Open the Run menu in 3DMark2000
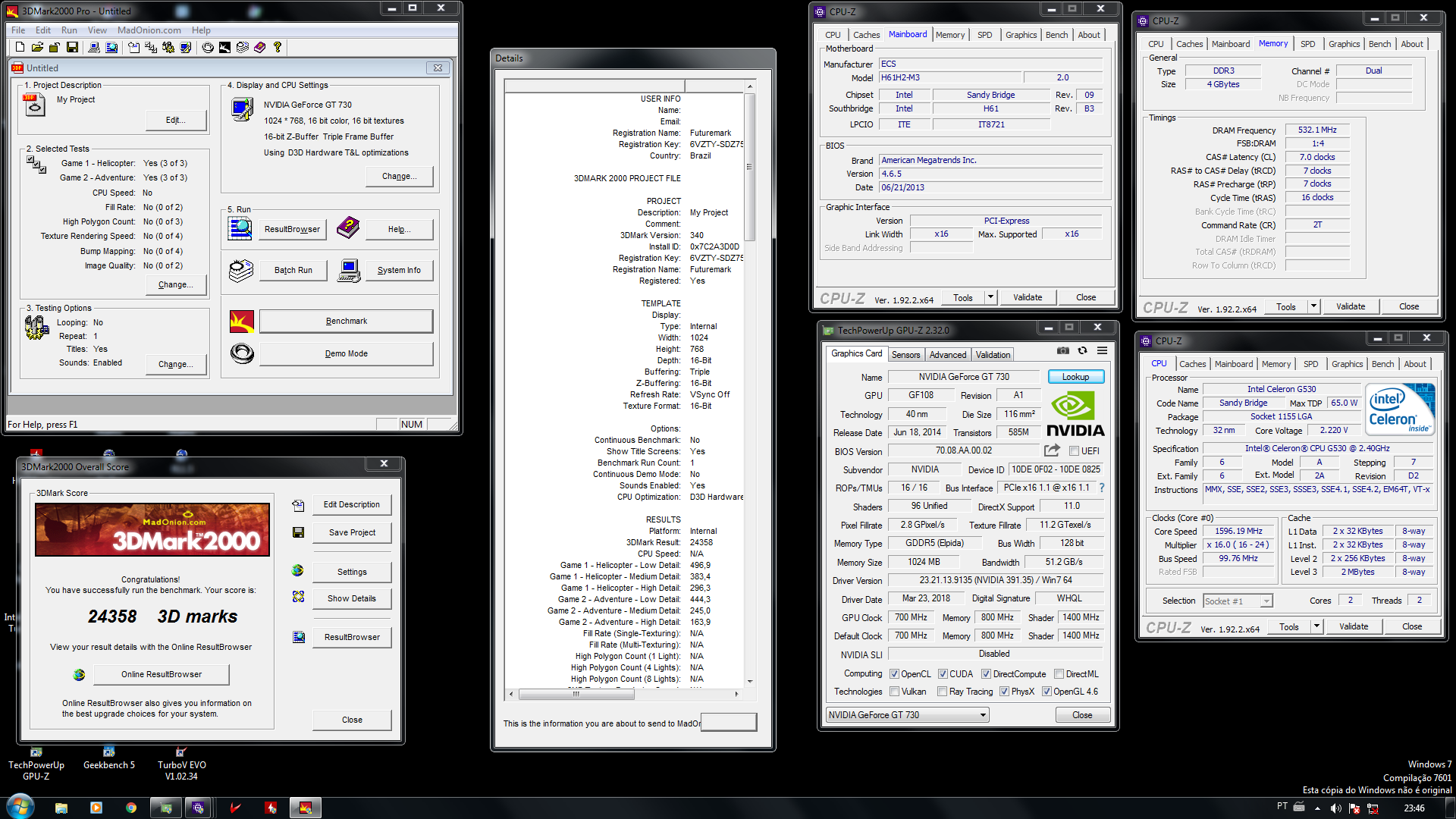Screen dimensions: 1456x819 coord(69,30)
